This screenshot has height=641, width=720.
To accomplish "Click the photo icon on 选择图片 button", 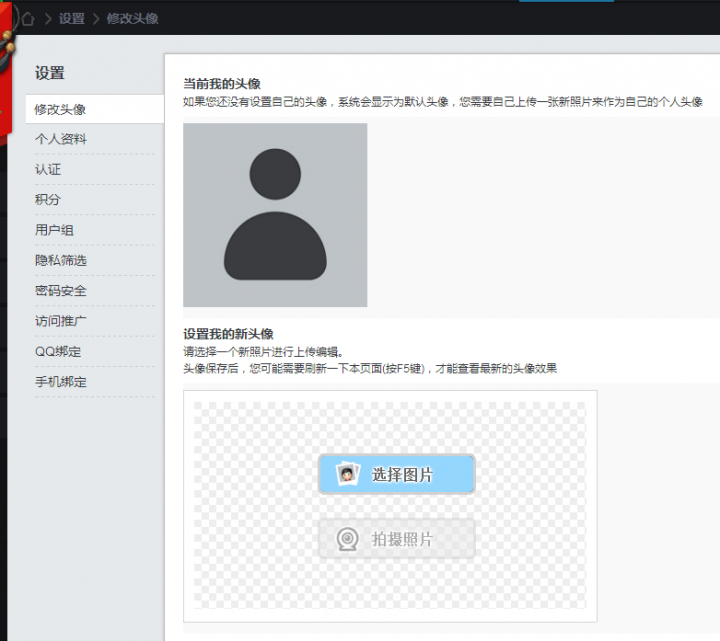I will pos(347,474).
